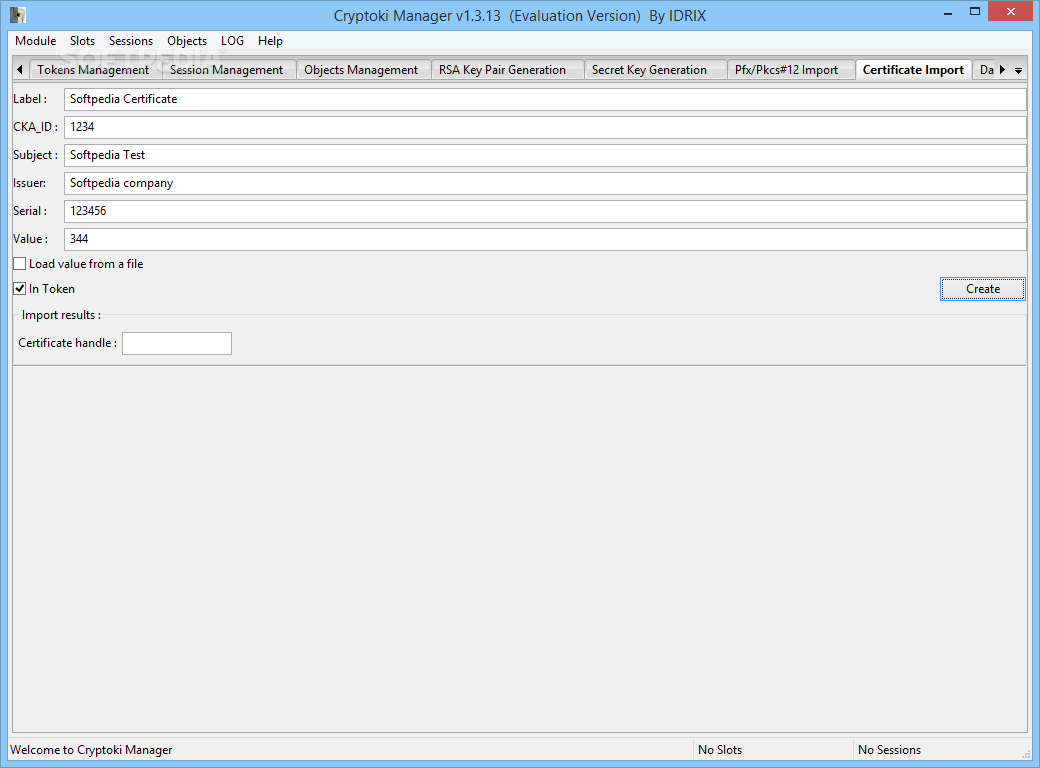Screen dimensions: 1040x768
Task: Open the Help menu
Action: coord(271,41)
